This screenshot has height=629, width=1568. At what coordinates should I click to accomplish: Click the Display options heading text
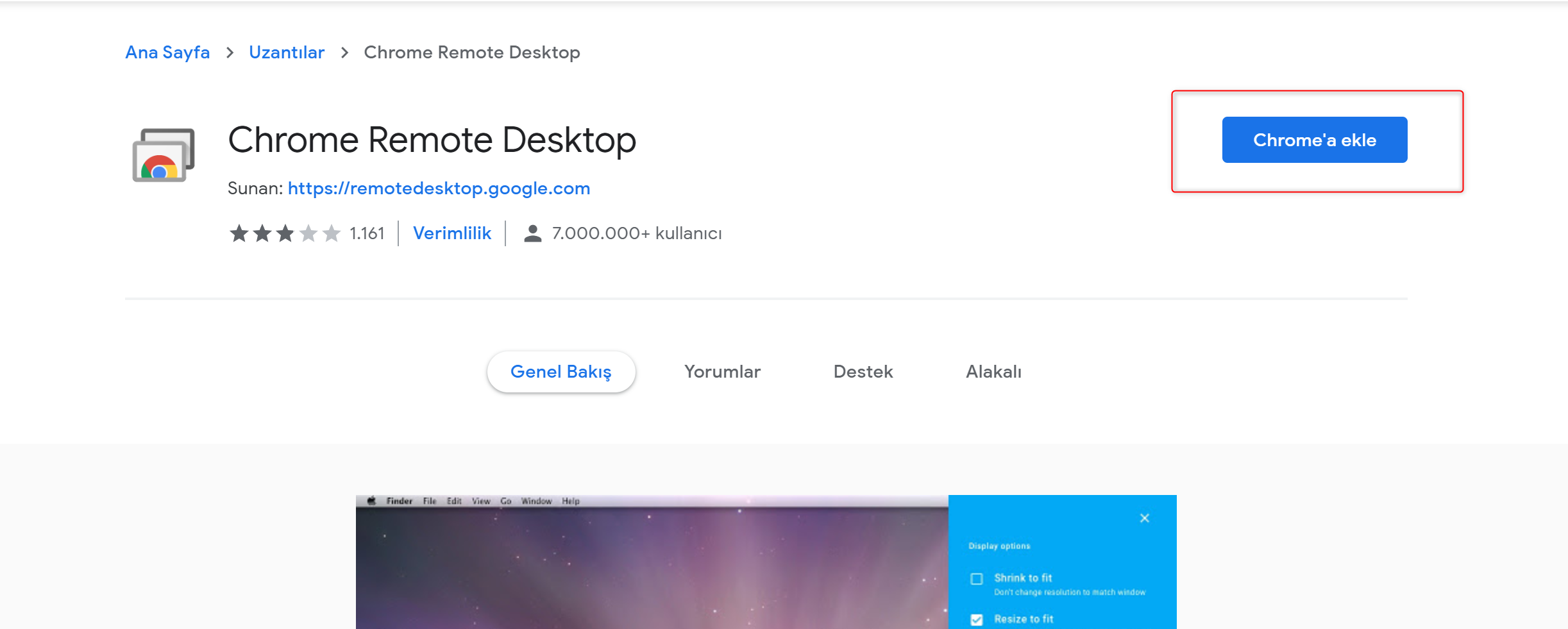tap(999, 546)
